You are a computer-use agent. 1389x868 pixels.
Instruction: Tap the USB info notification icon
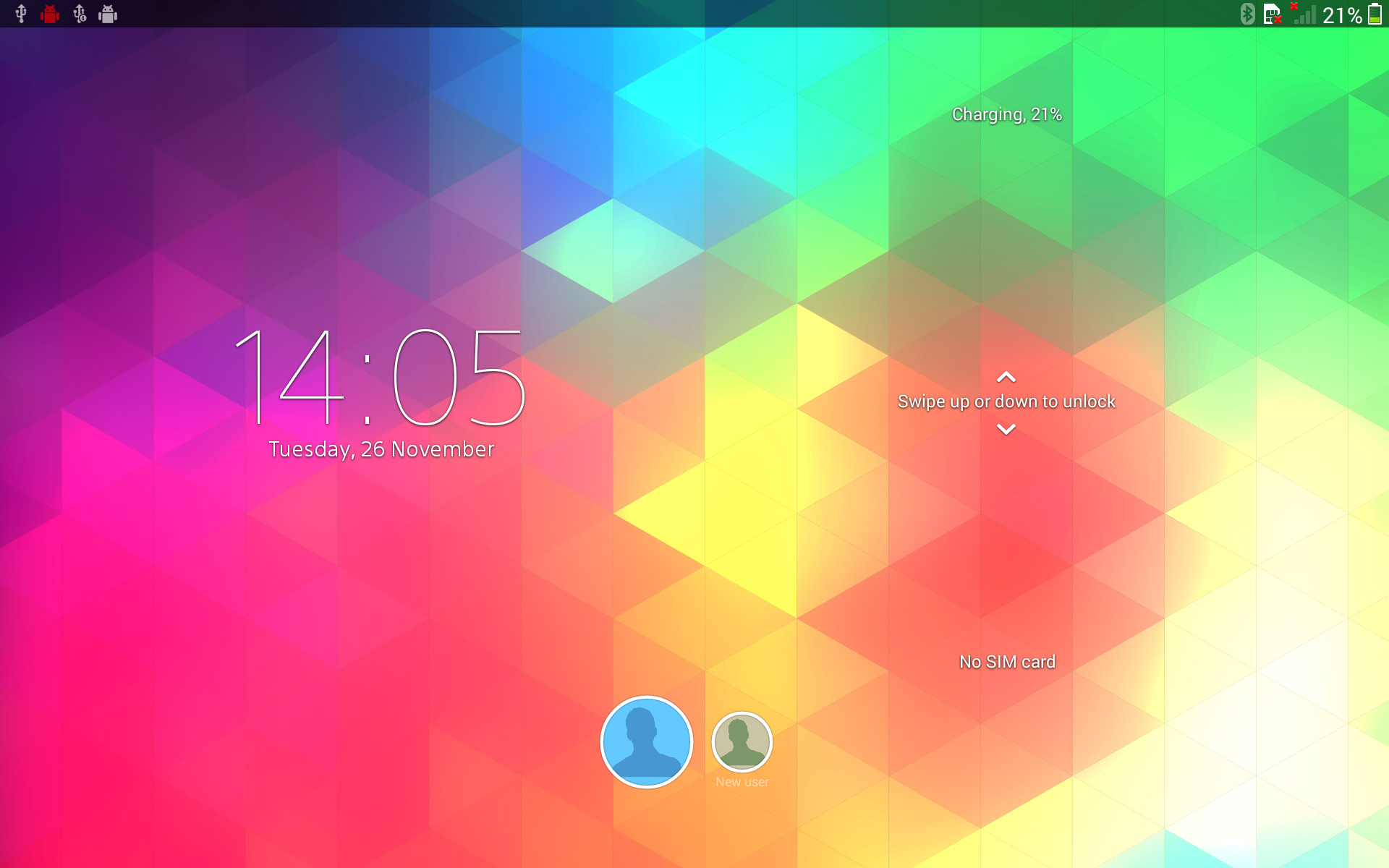point(80,14)
